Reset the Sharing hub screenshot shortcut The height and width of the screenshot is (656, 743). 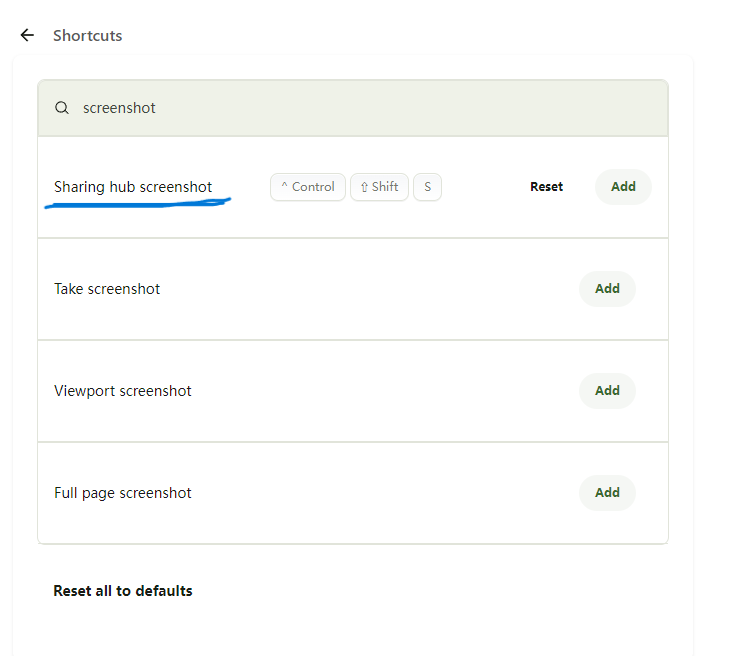click(546, 187)
